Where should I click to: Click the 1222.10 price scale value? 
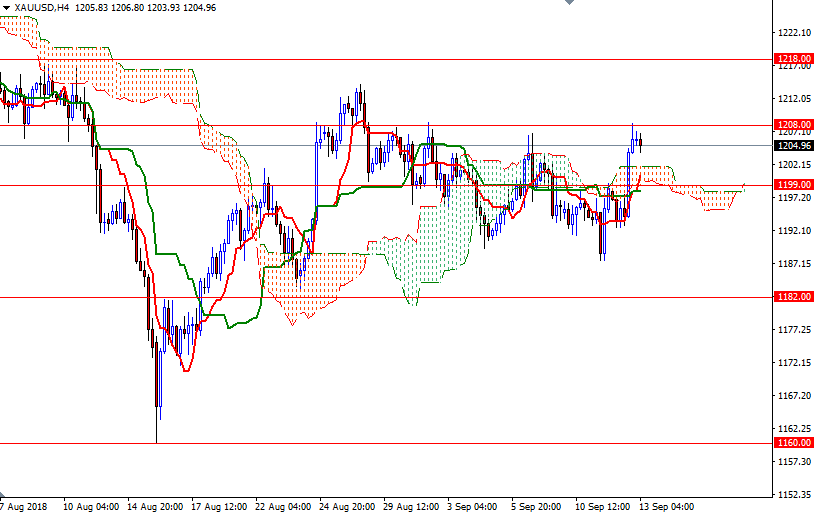tap(793, 33)
